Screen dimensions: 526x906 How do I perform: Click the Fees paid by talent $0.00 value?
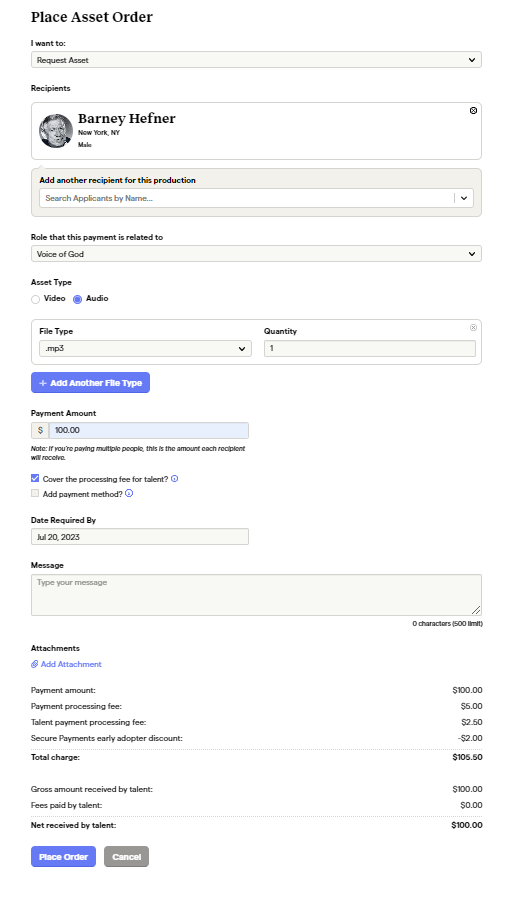click(471, 805)
